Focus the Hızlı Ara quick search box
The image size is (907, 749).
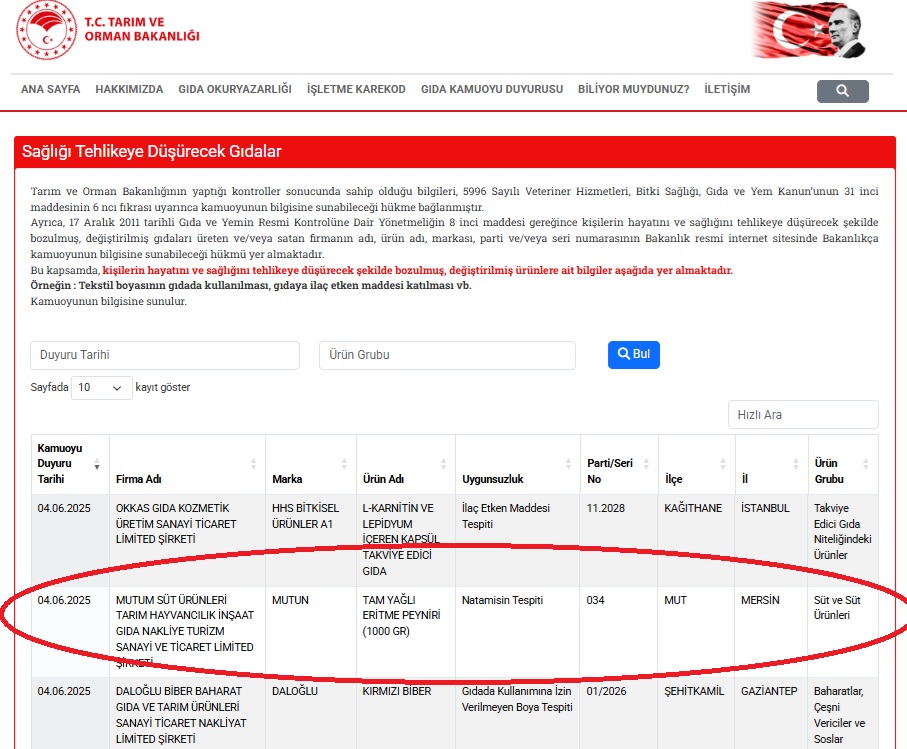coord(803,415)
